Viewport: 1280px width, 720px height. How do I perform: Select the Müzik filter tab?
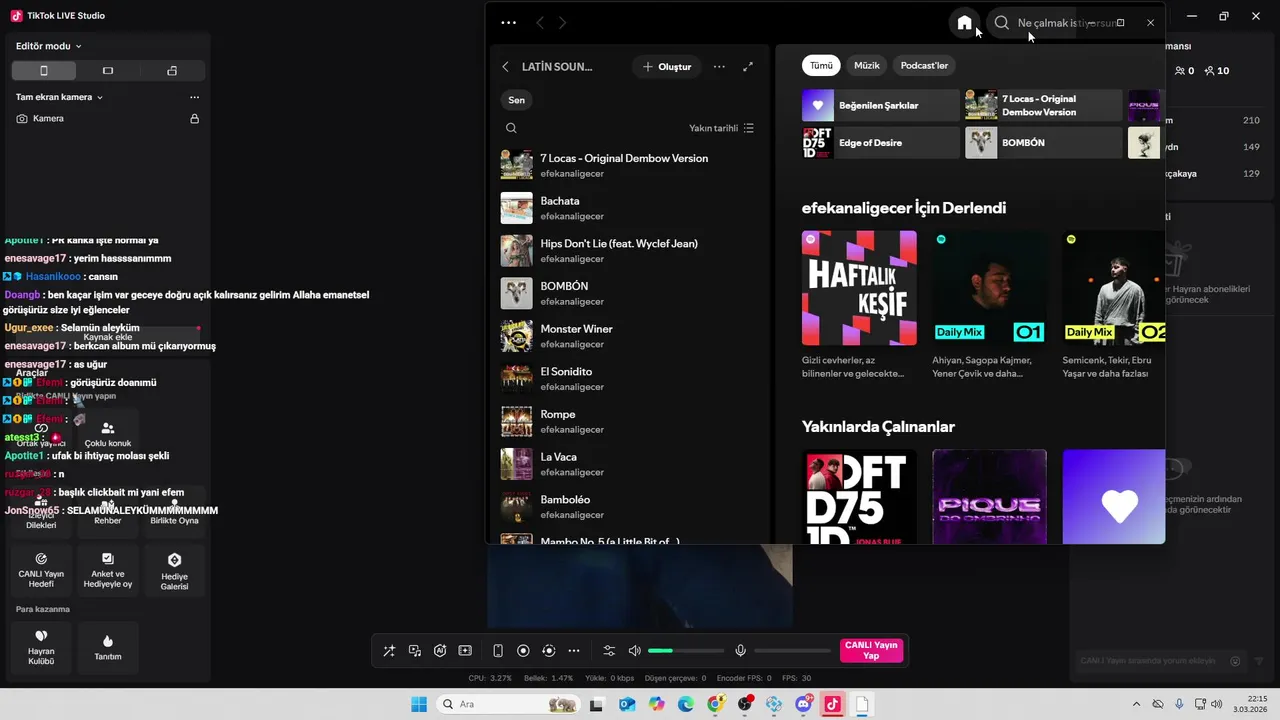click(x=867, y=65)
